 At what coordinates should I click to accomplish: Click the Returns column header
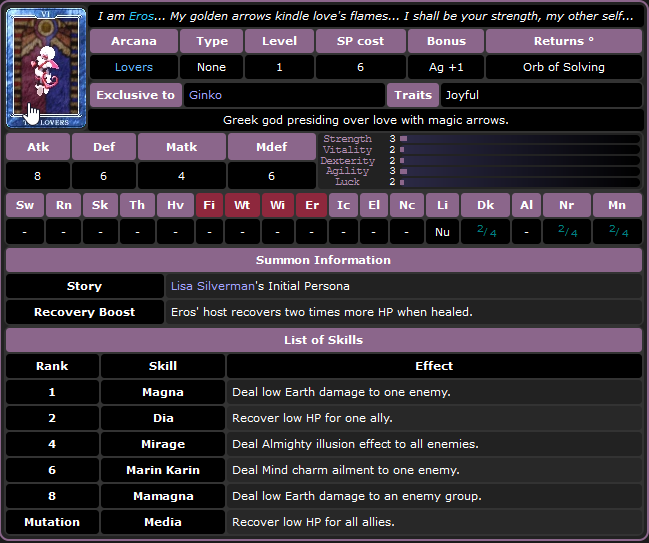(564, 41)
